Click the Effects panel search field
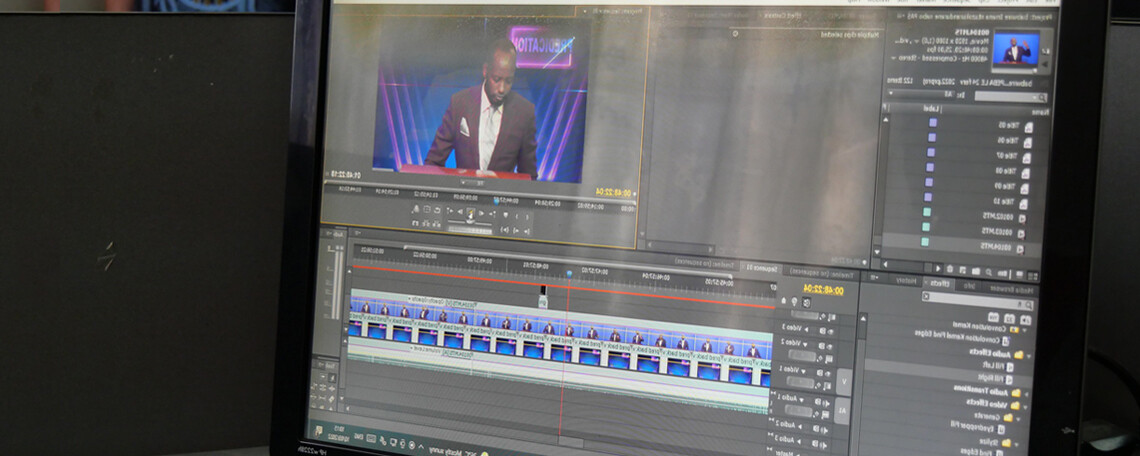The width and height of the screenshot is (1140, 456). click(x=978, y=300)
